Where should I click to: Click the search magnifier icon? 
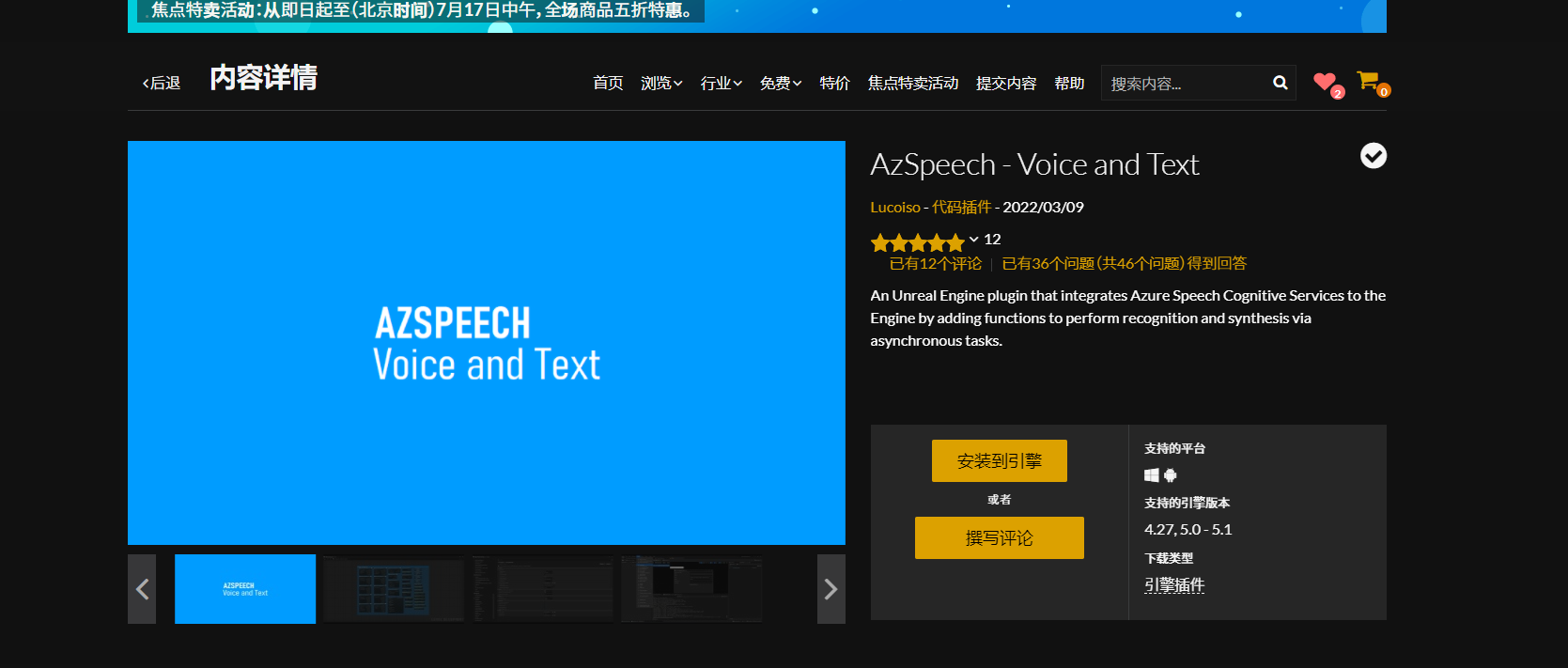pyautogui.click(x=1280, y=83)
